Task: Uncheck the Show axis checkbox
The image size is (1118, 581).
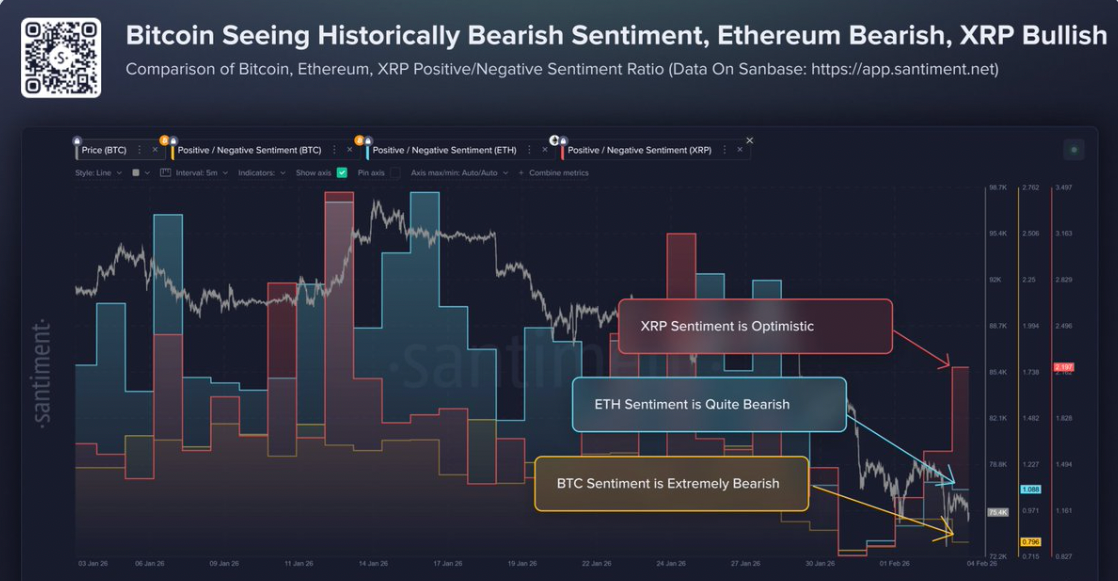Action: tap(341, 172)
